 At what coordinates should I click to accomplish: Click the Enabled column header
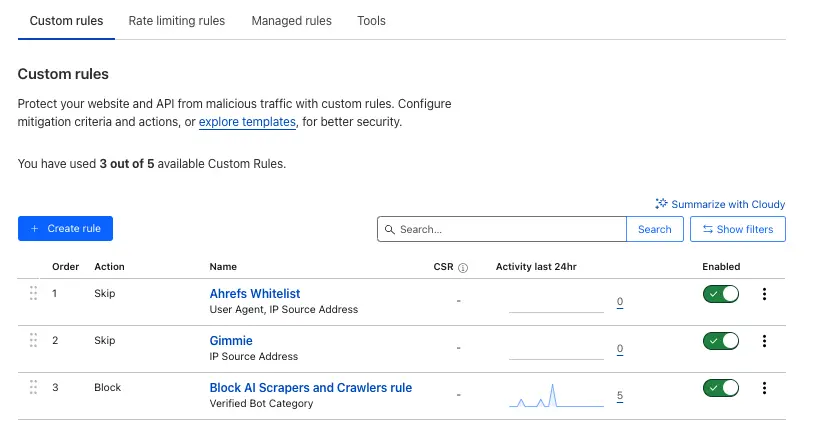tap(721, 266)
